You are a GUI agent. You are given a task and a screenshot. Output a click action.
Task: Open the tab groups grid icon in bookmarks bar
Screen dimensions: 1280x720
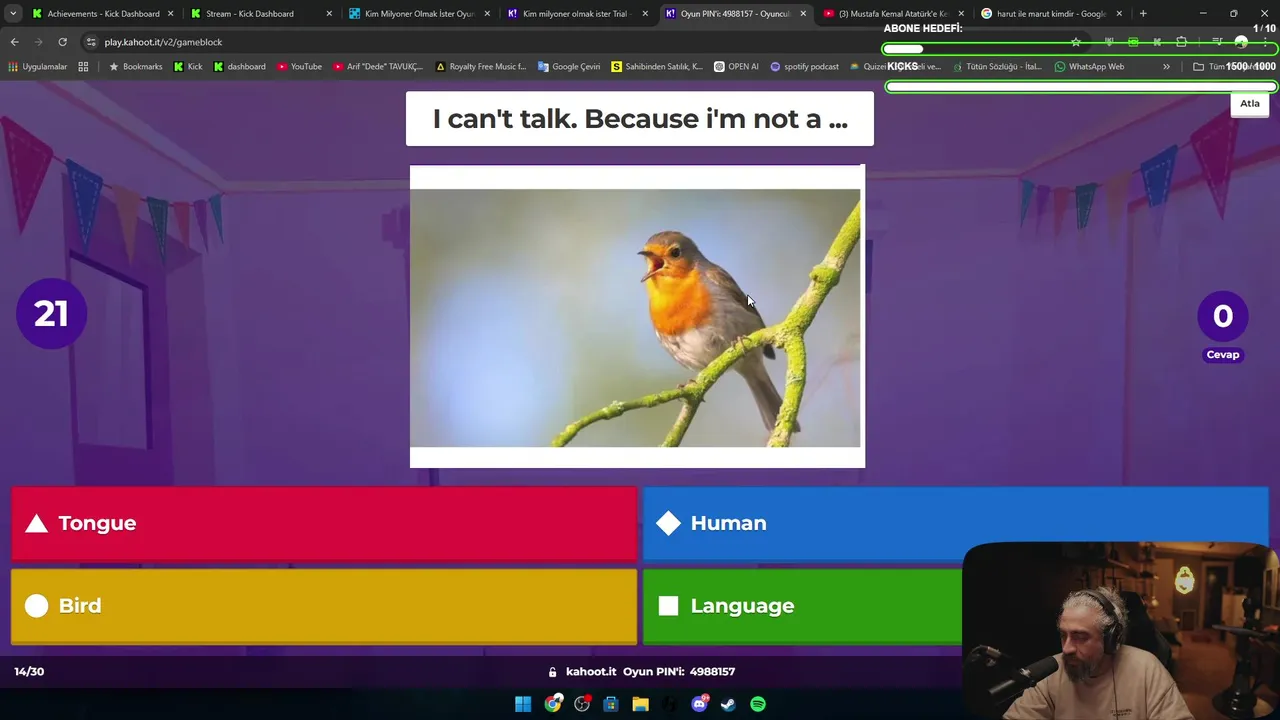pos(83,67)
